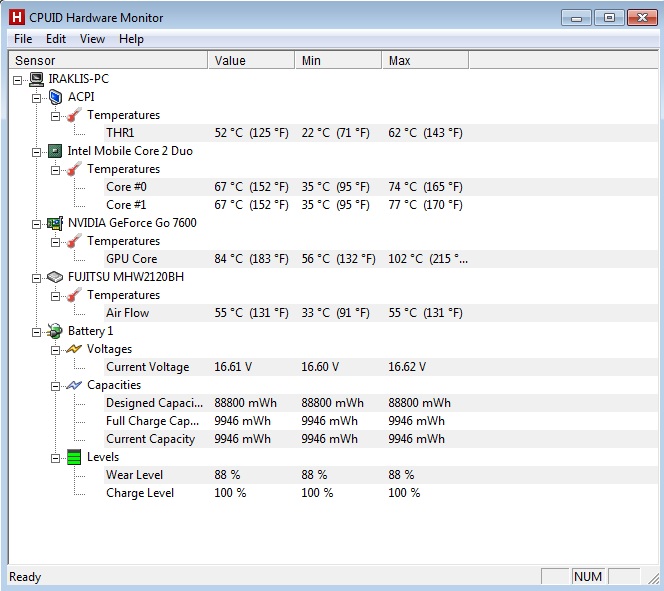Viewport: 664px width, 591px height.
Task: Click the Battery 1 icon
Action: coord(56,331)
